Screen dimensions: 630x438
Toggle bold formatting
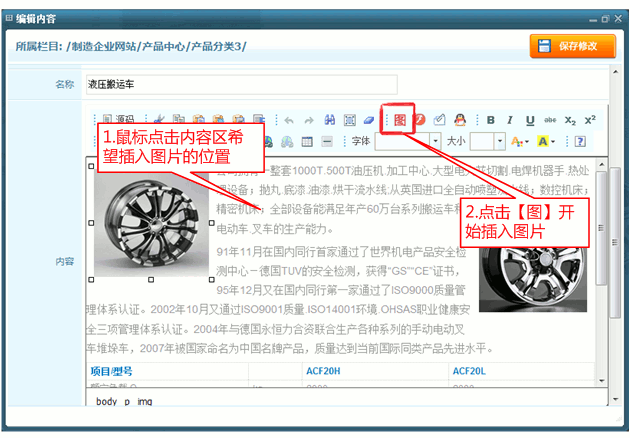point(490,120)
